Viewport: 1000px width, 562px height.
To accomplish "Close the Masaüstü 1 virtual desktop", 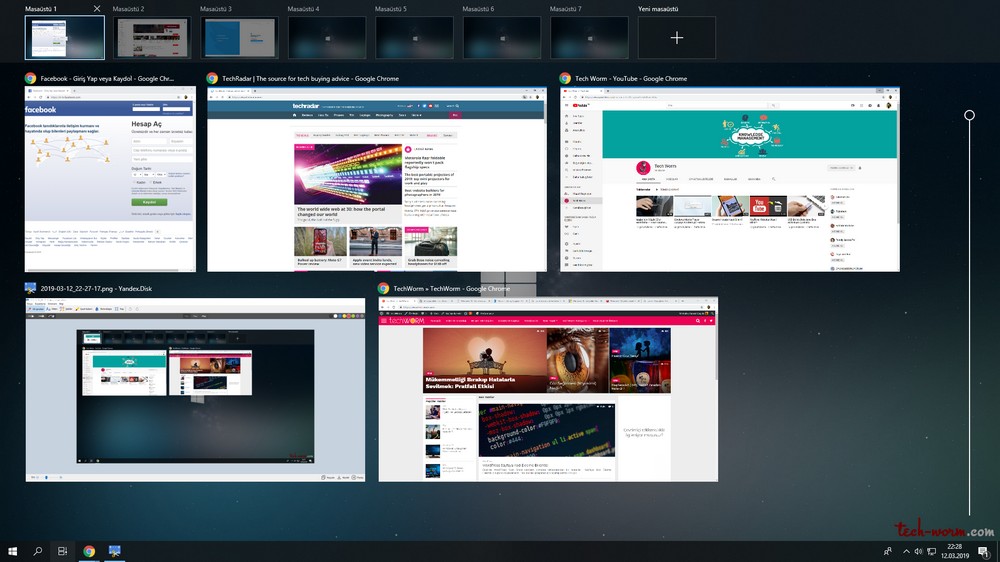I will (x=96, y=9).
